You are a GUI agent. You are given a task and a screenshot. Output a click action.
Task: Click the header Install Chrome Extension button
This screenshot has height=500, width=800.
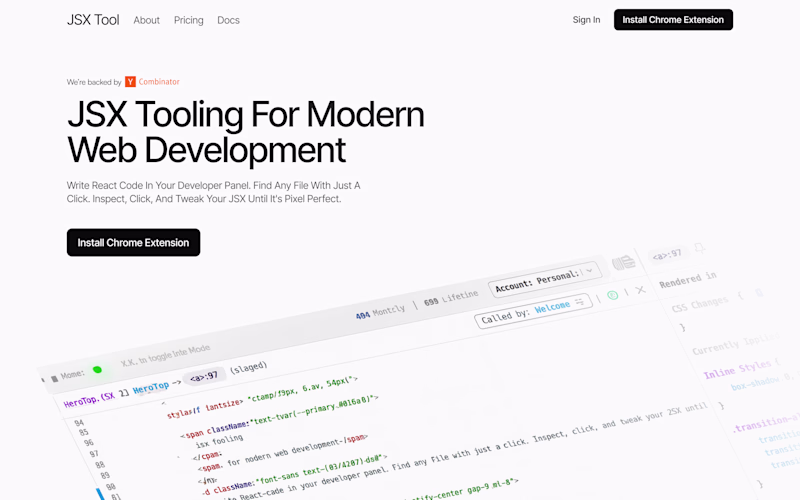(673, 20)
